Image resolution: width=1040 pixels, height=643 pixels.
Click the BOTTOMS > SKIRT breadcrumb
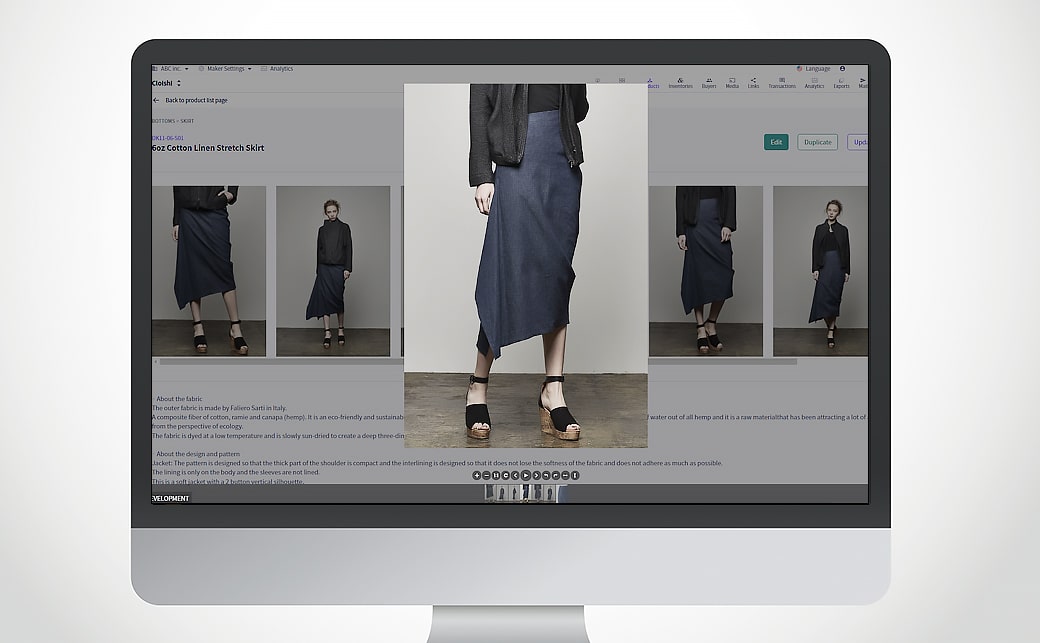coord(173,121)
